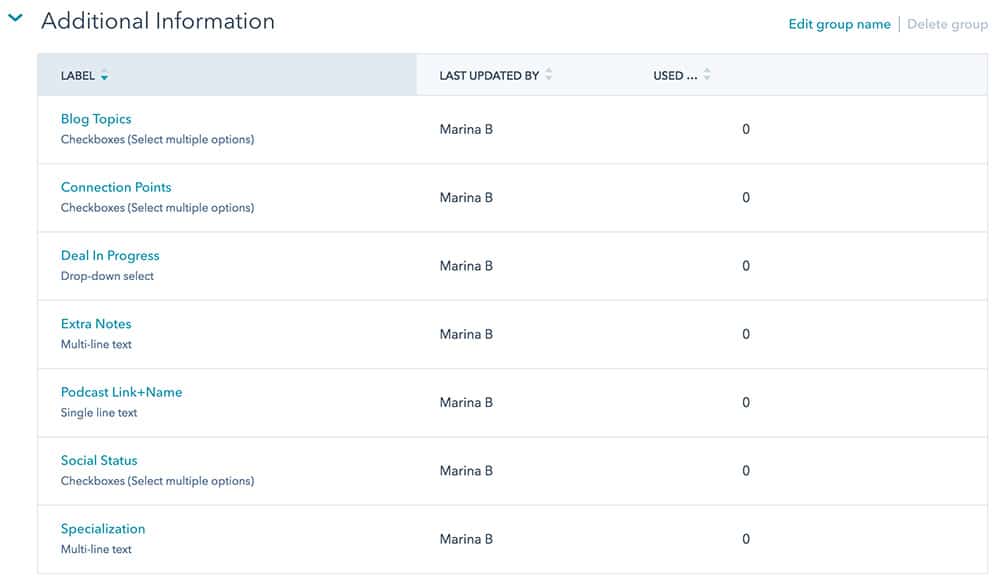Viewport: 1000px width, 583px height.
Task: Click Delete group
Action: click(948, 24)
